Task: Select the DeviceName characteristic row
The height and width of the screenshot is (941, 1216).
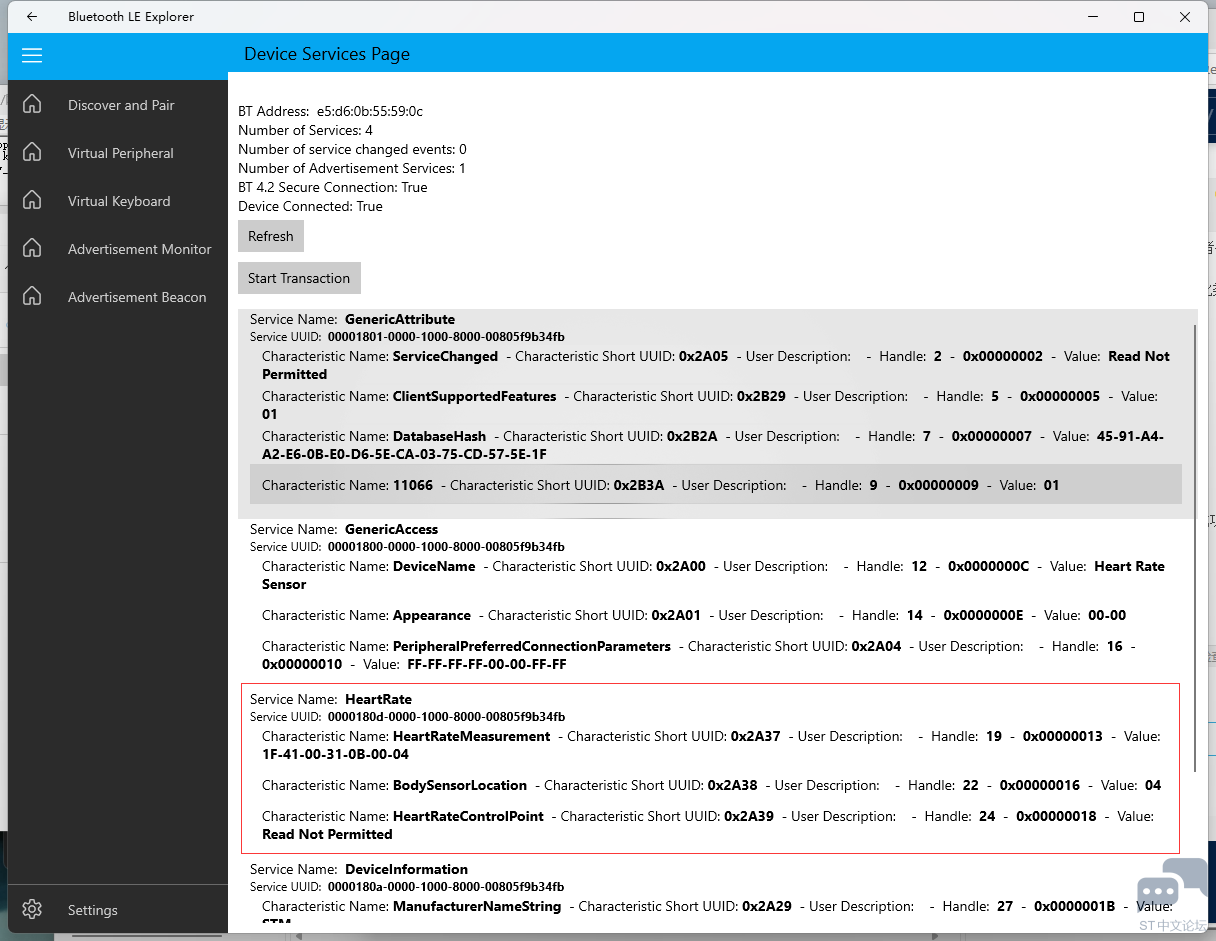Action: [716, 575]
